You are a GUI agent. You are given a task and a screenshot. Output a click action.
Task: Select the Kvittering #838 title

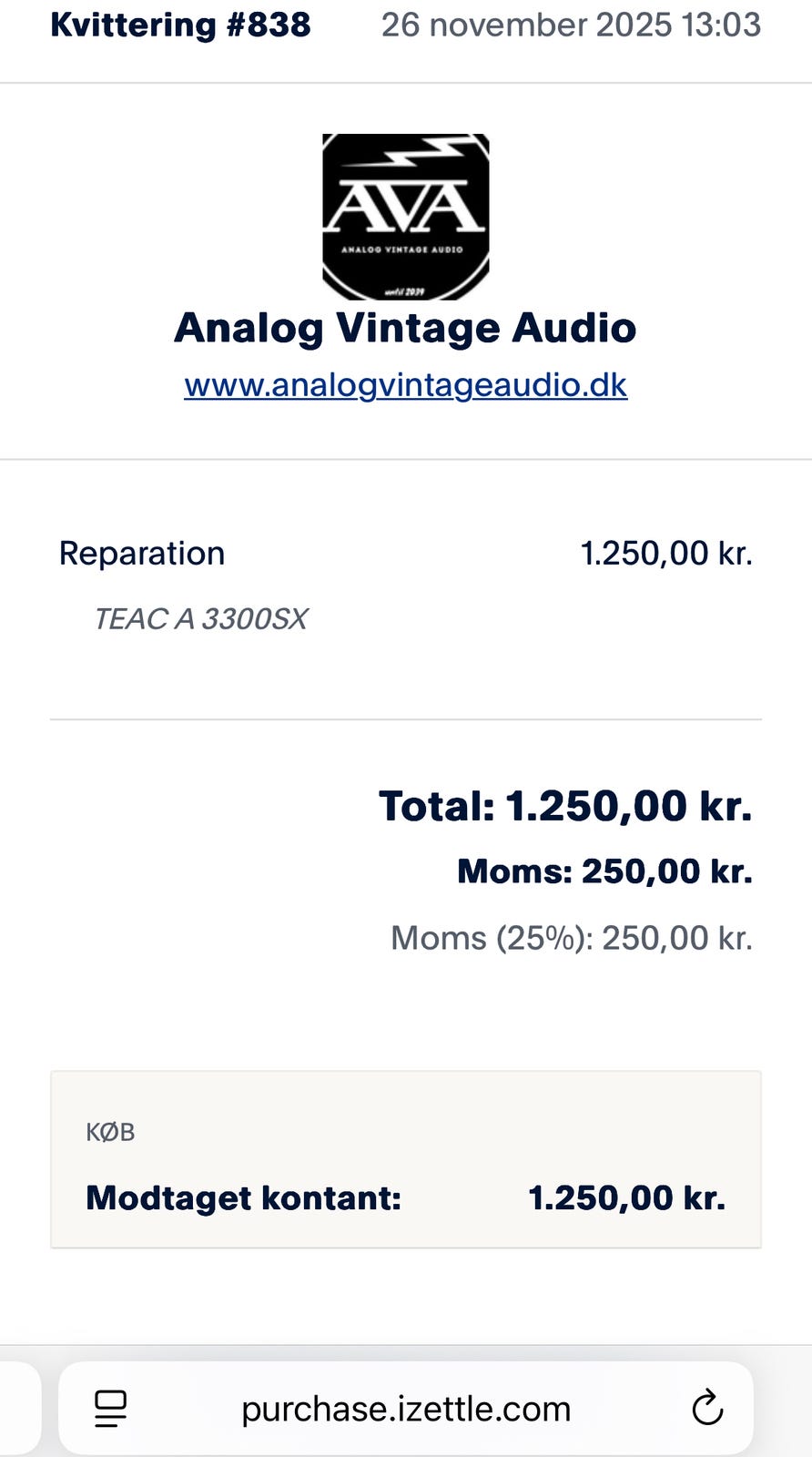coord(180,25)
